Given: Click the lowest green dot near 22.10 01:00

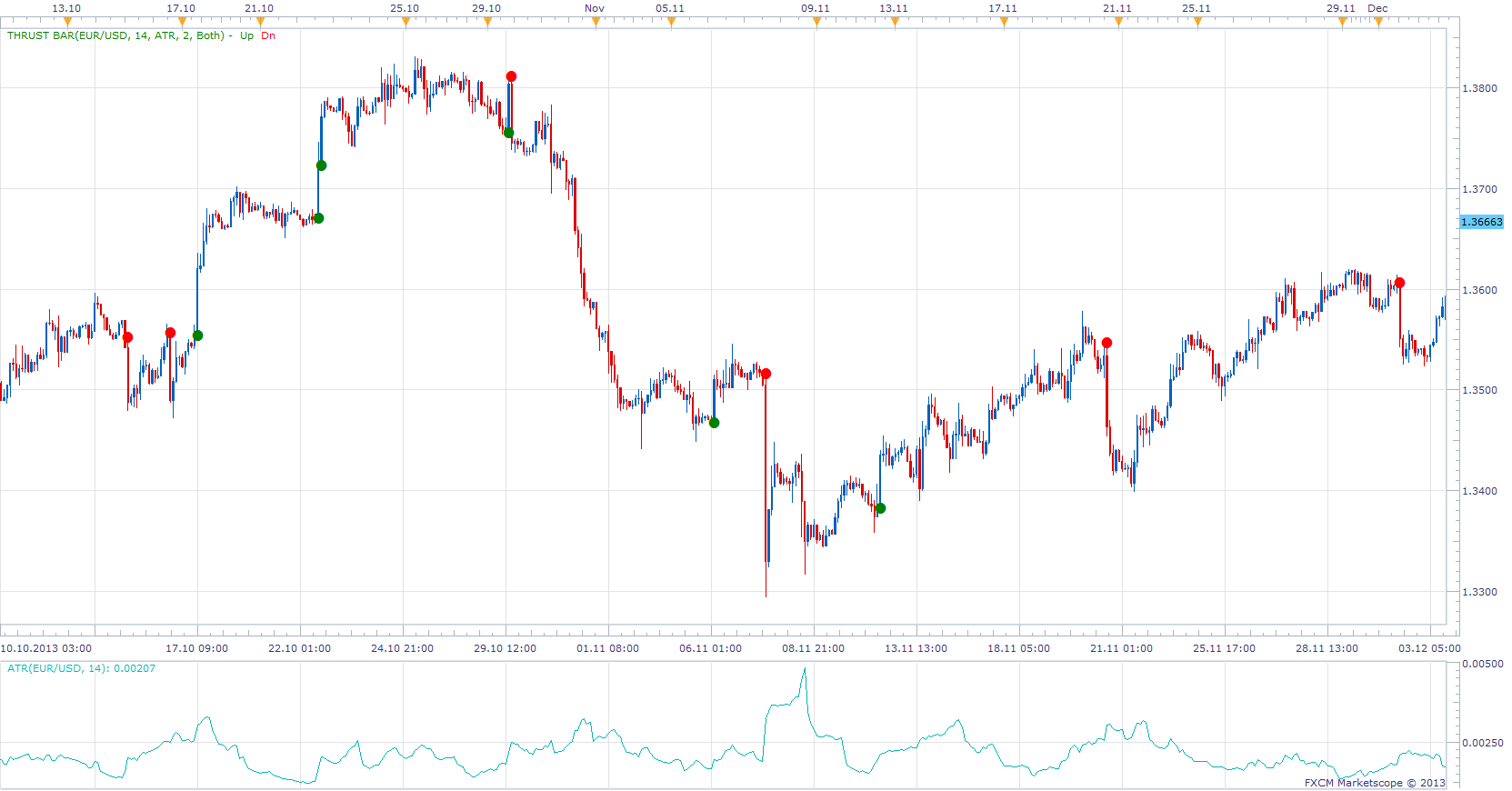Looking at the screenshot, I should (318, 218).
